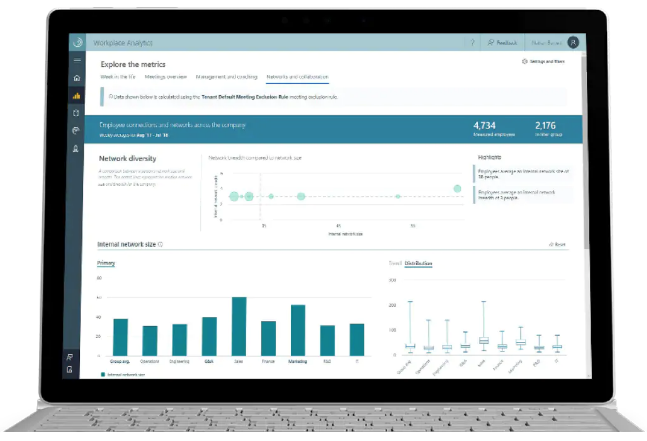
Task: Go to Management and coaching tab
Action: 227,77
